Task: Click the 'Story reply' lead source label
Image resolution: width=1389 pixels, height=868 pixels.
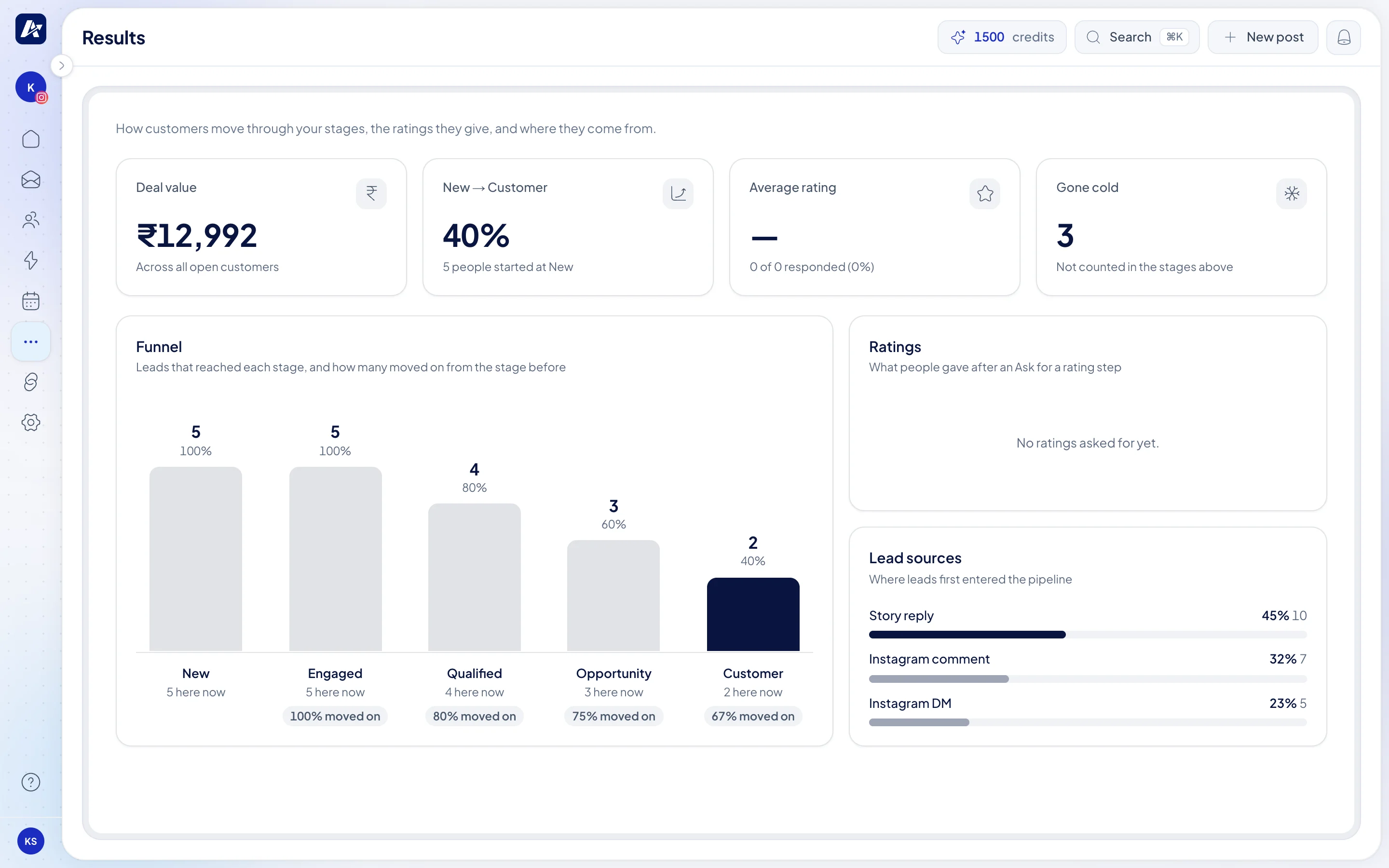Action: [x=901, y=615]
